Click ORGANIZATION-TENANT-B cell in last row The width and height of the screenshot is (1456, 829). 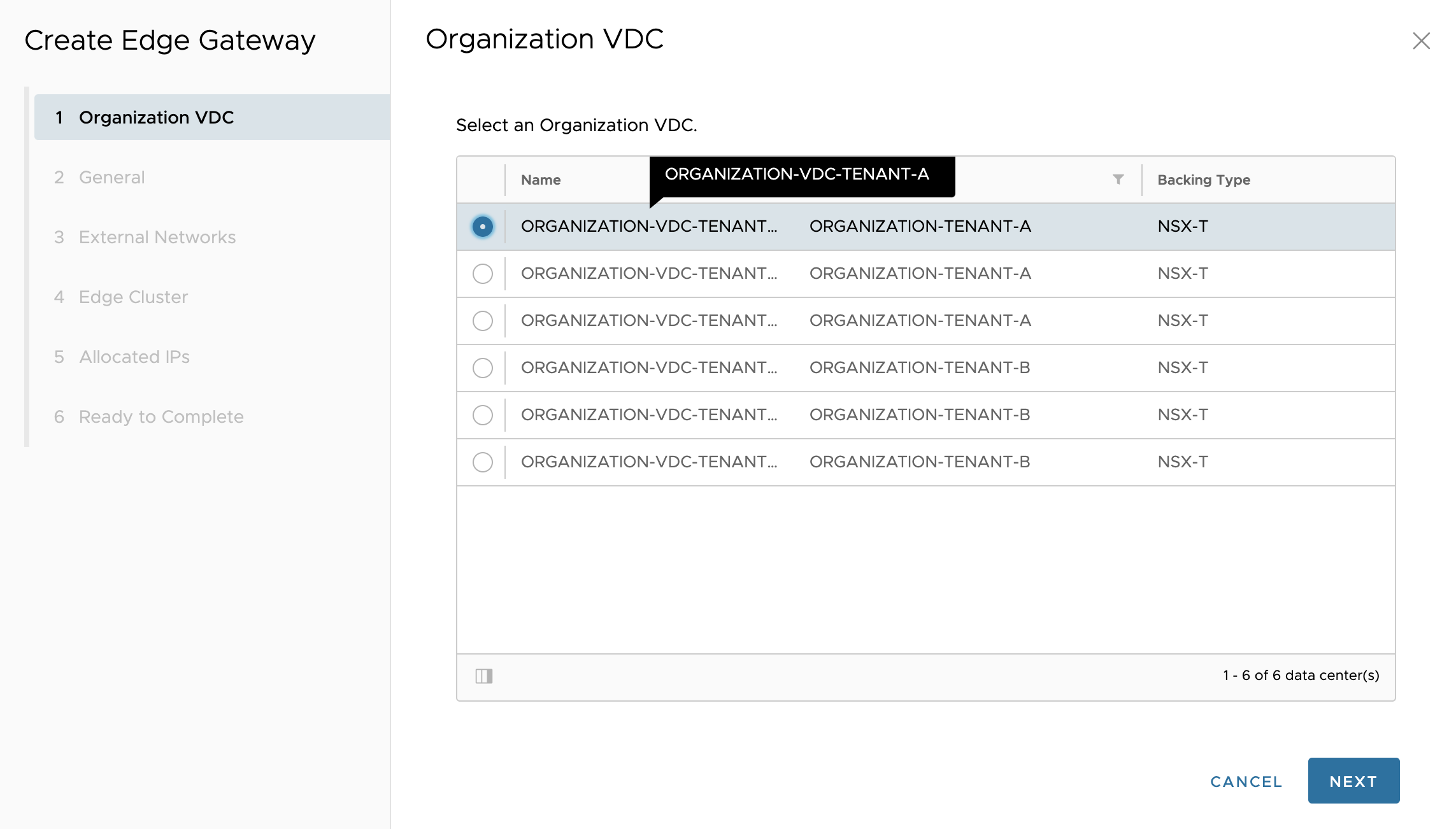pyautogui.click(x=919, y=462)
